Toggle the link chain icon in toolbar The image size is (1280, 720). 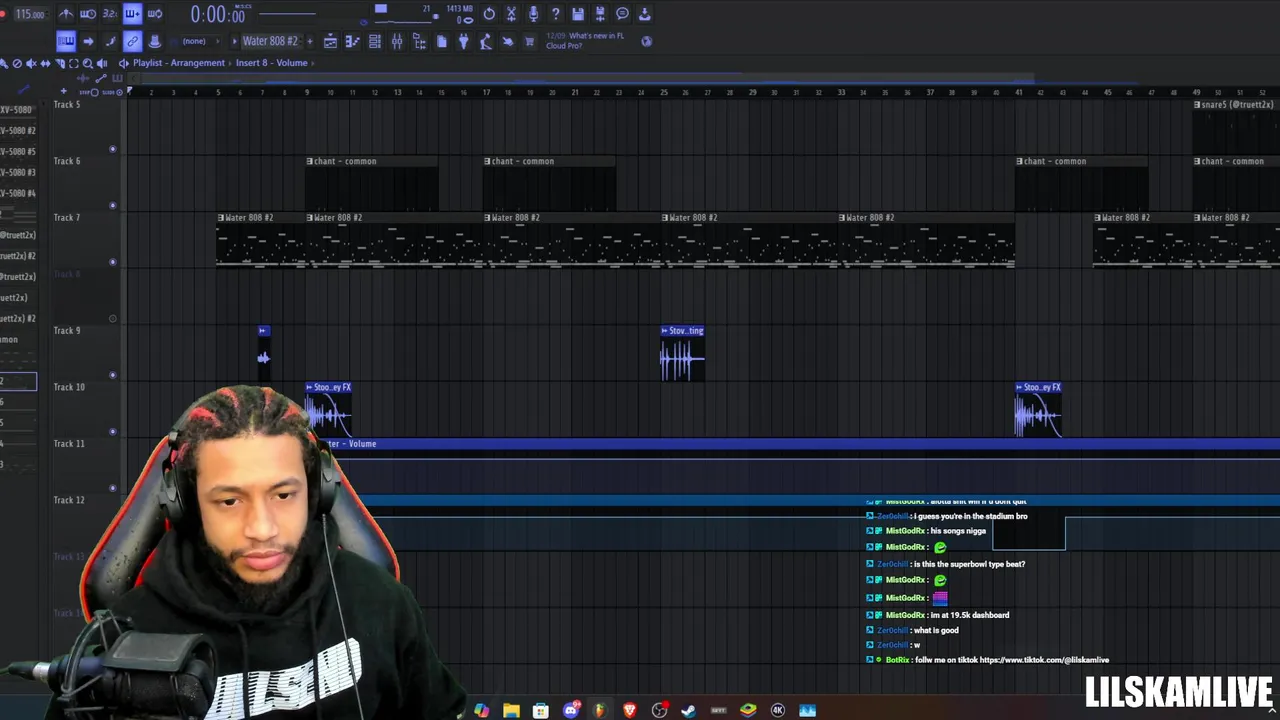(x=132, y=41)
